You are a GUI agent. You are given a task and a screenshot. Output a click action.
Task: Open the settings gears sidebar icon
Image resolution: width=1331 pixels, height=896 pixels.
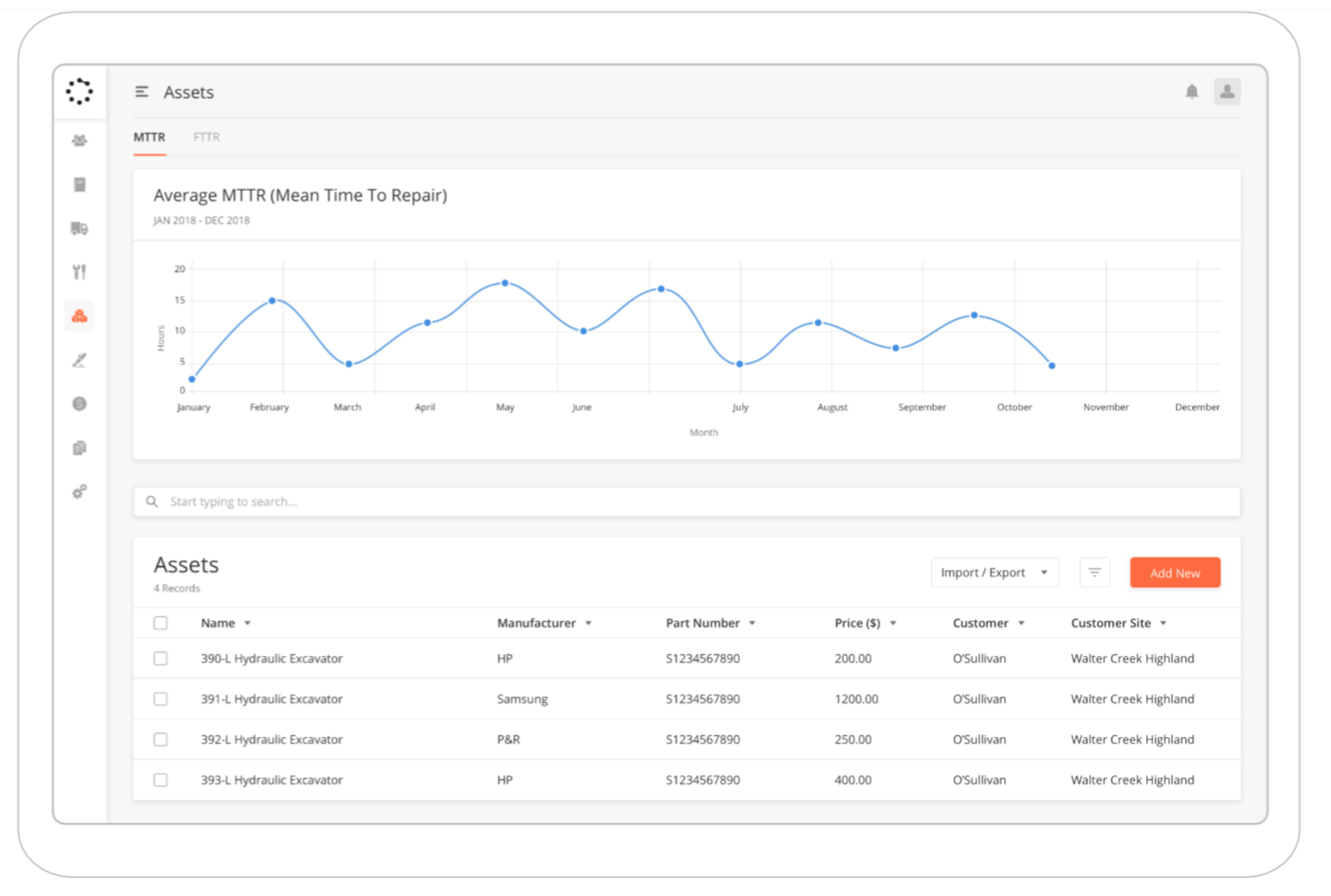pyautogui.click(x=79, y=492)
